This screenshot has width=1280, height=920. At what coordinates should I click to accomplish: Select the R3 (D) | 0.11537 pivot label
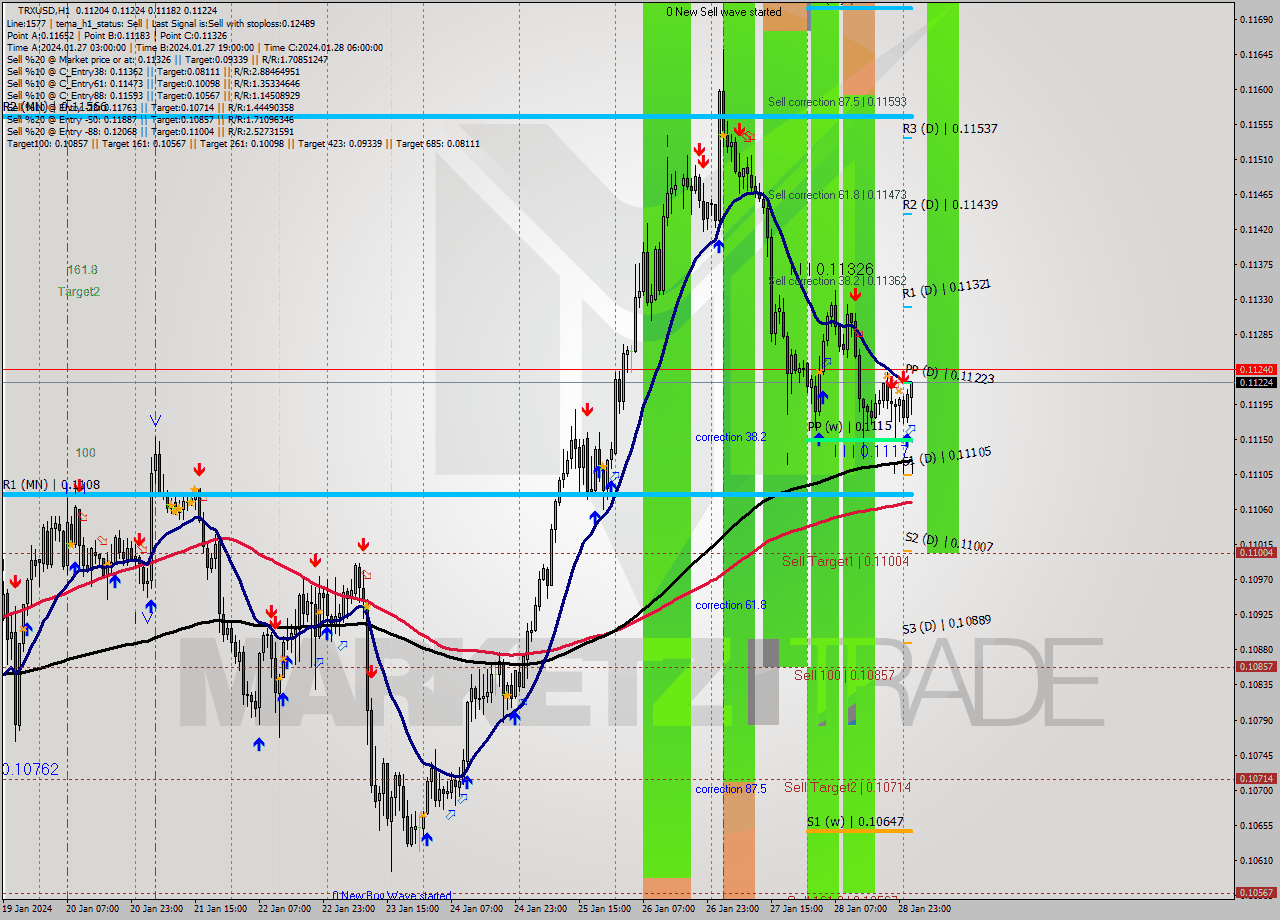click(950, 129)
